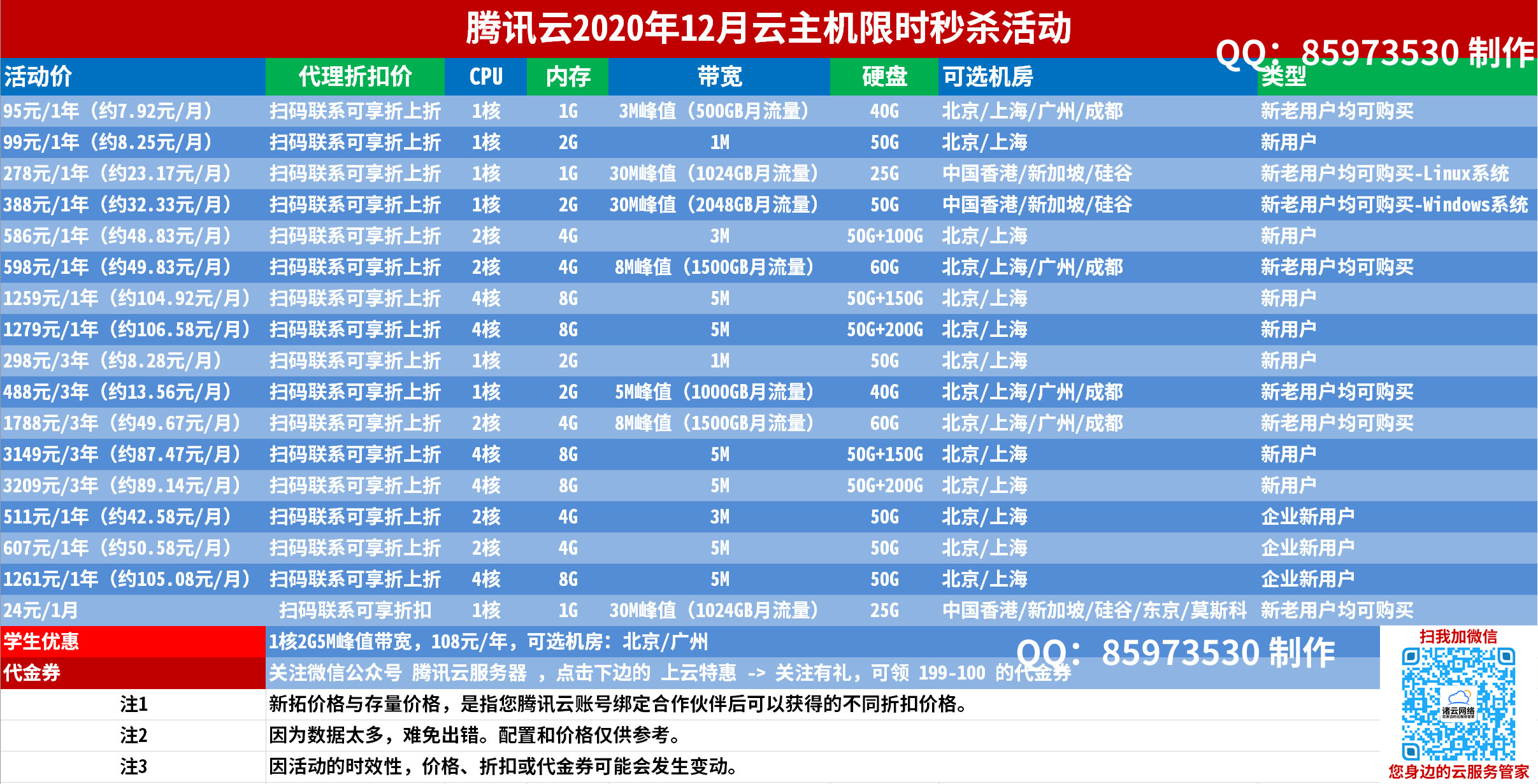
Task: Click the WeChat QR code image
Action: point(1458,704)
